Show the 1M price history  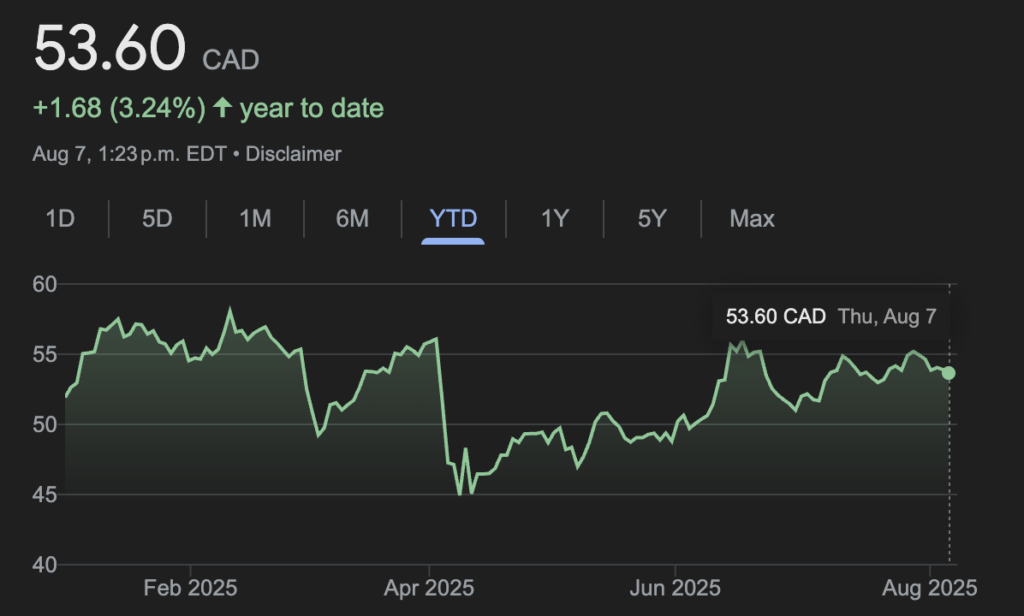click(255, 218)
